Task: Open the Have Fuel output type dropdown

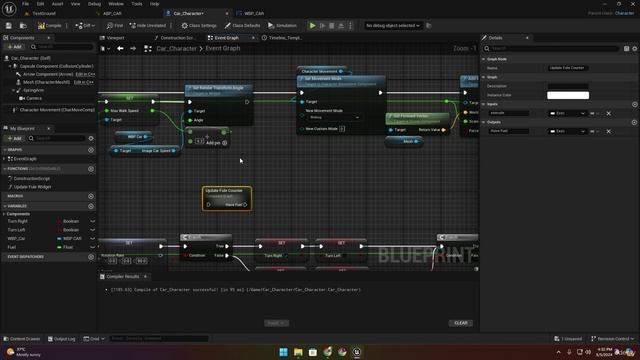Action: pyautogui.click(x=568, y=131)
